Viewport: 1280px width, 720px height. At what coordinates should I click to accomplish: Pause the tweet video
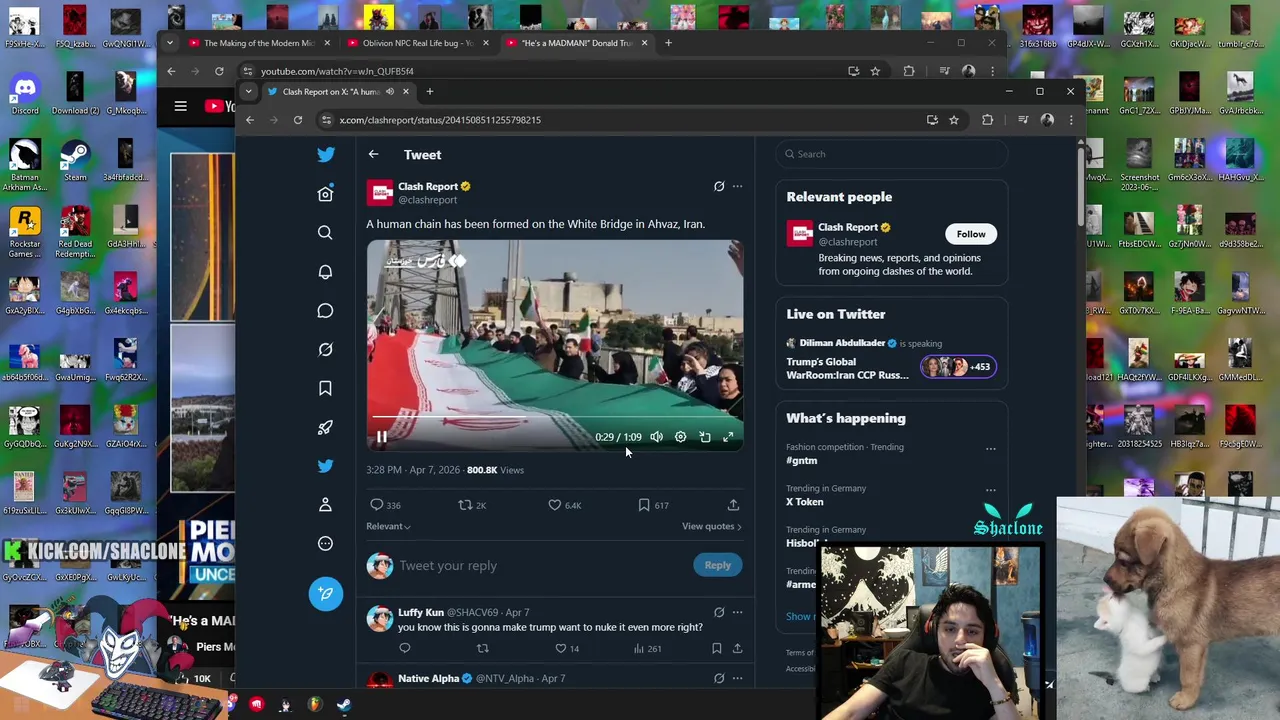click(x=382, y=437)
